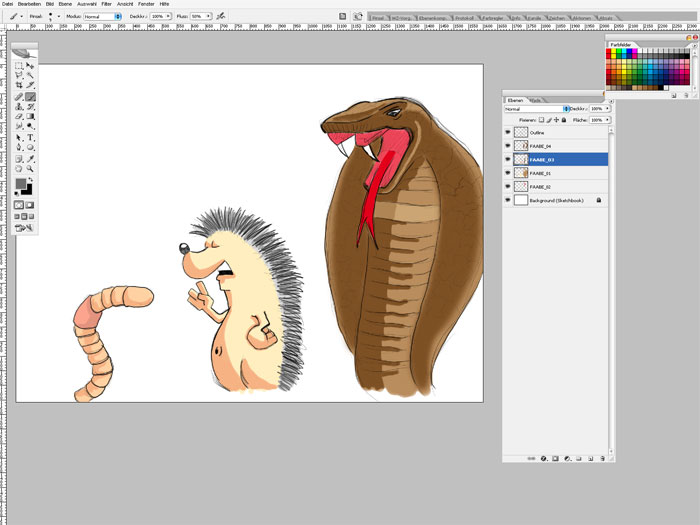
Task: Select the Eyedropper tool
Action: (x=31, y=158)
